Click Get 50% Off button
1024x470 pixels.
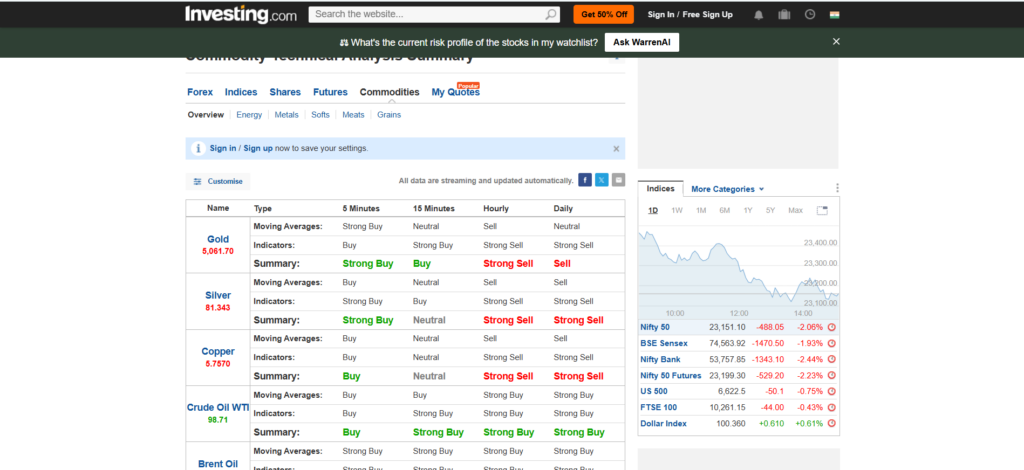[604, 14]
